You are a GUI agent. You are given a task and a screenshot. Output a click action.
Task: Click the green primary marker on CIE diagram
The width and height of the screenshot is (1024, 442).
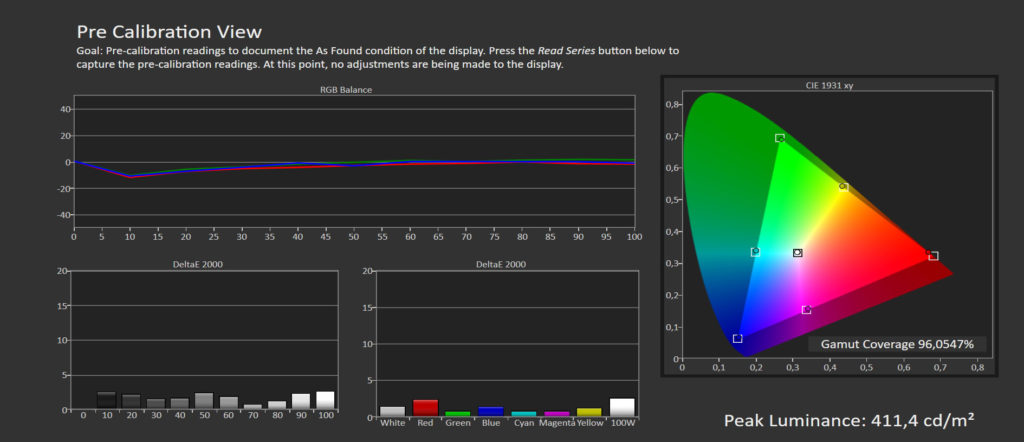780,138
